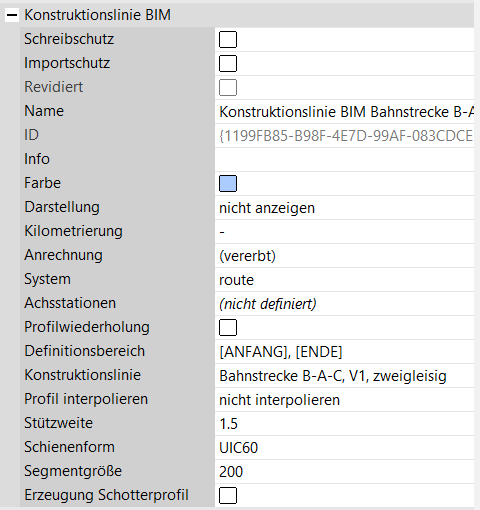Open Achsstationen '(nicht definiert)' field
Screen dimensions: 480x510
click(345, 304)
